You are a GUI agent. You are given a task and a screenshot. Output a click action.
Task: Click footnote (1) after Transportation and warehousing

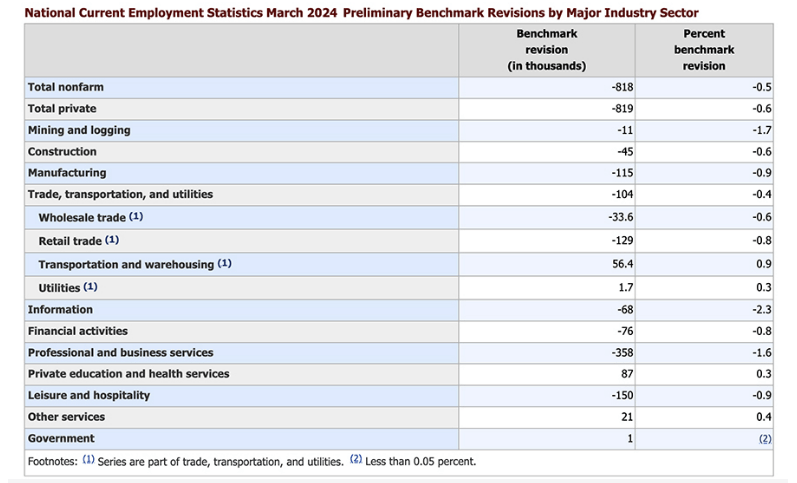(225, 264)
